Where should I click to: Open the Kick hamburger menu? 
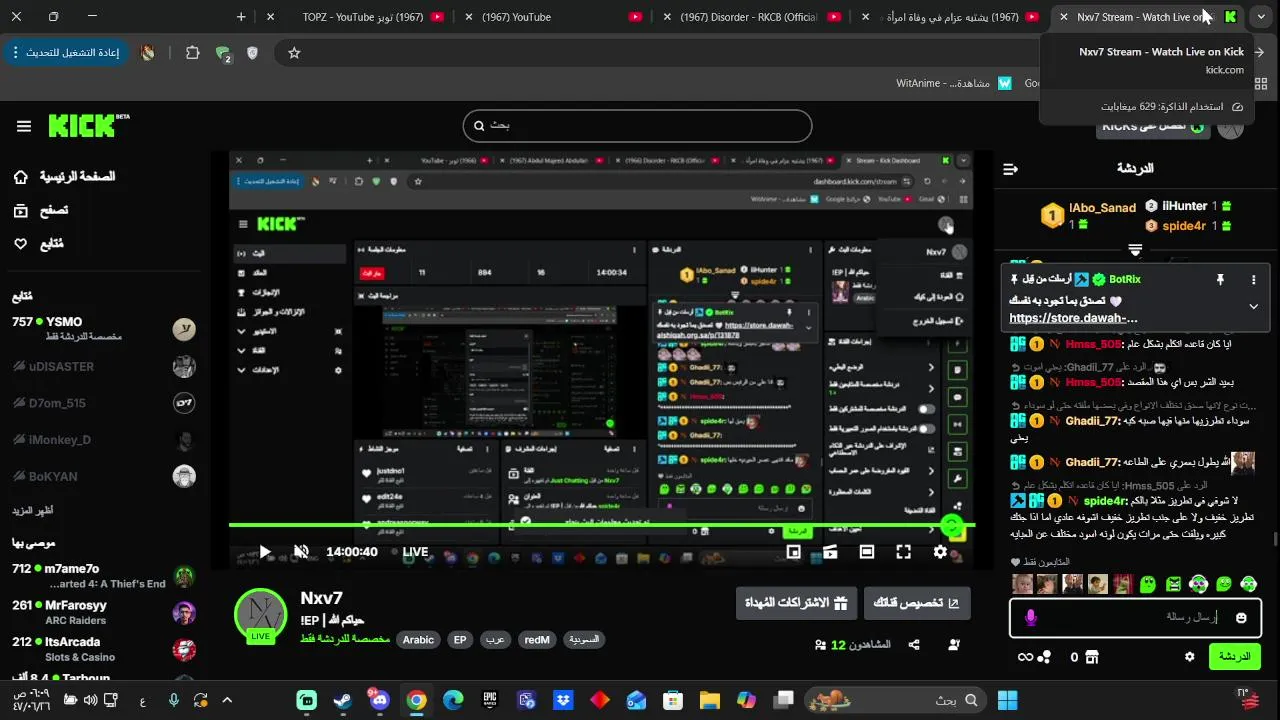[x=24, y=126]
